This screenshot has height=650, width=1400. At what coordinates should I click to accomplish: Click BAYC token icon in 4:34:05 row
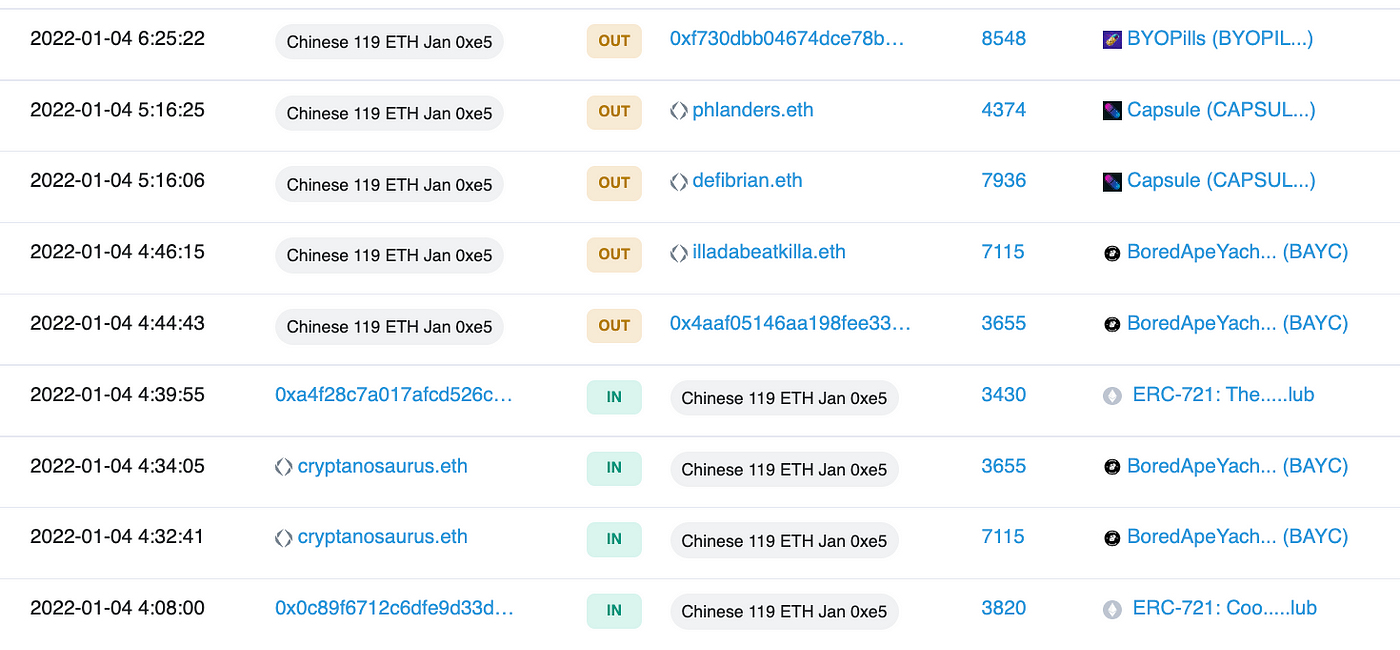(1112, 467)
